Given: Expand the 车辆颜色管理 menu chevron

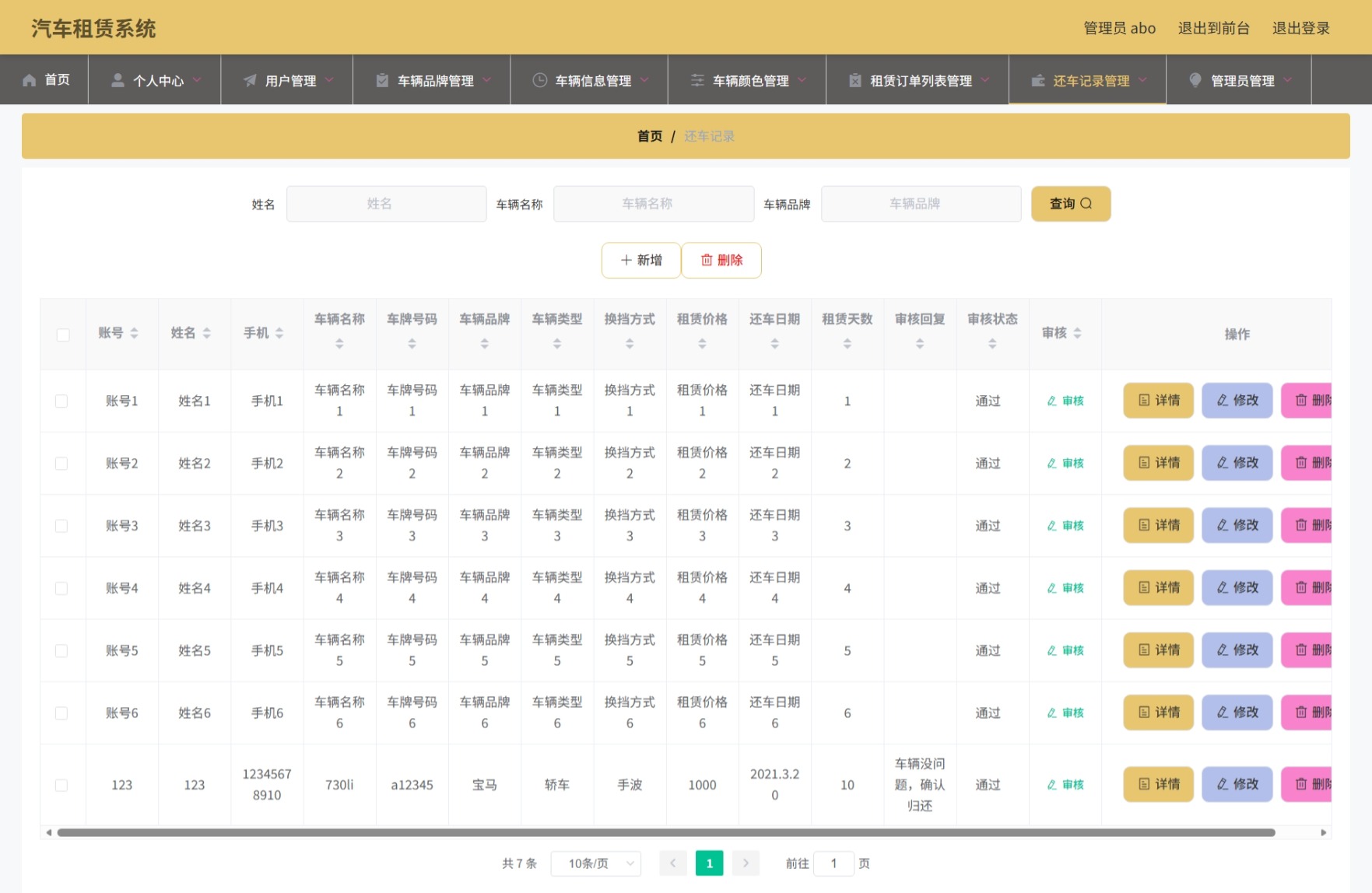Looking at the screenshot, I should click(802, 79).
